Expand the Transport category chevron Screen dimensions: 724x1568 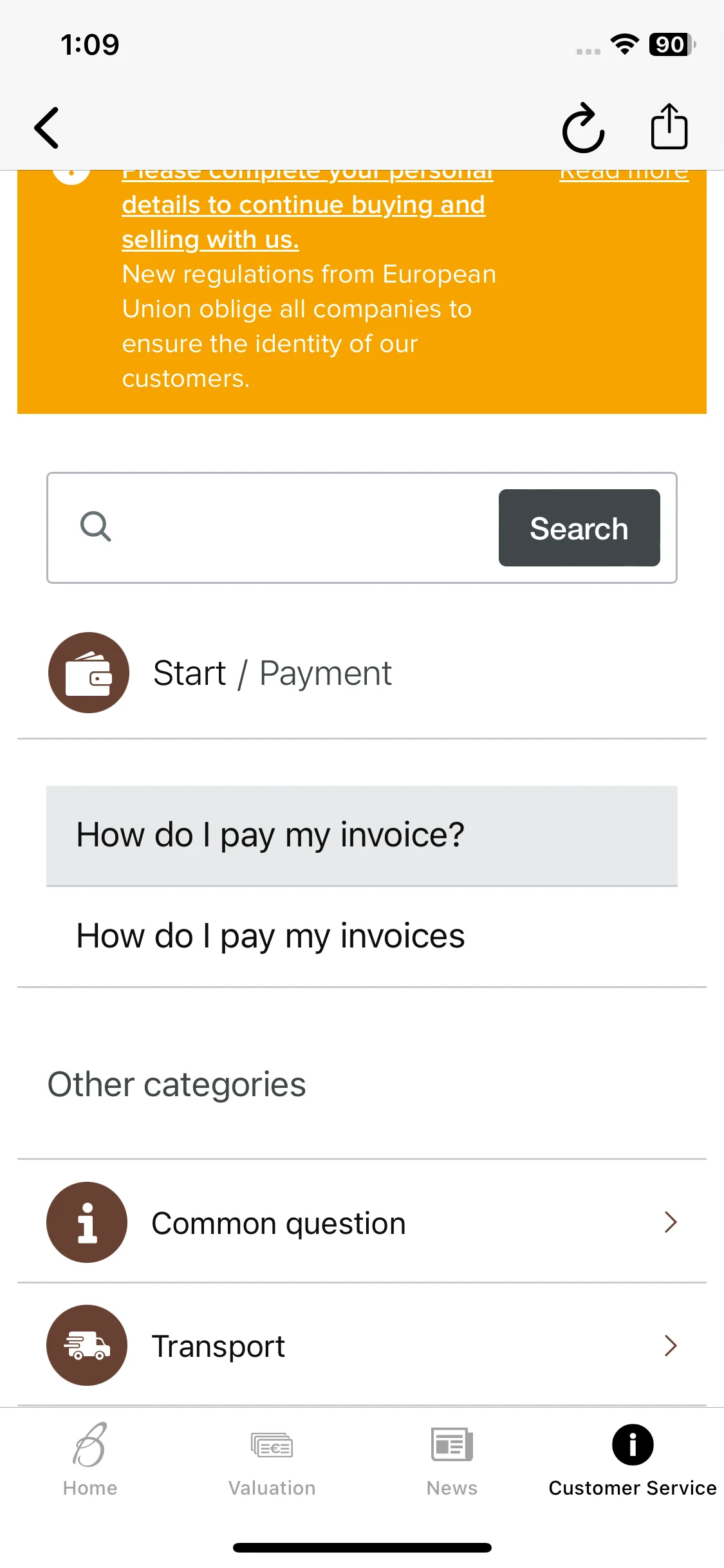pyautogui.click(x=671, y=1345)
